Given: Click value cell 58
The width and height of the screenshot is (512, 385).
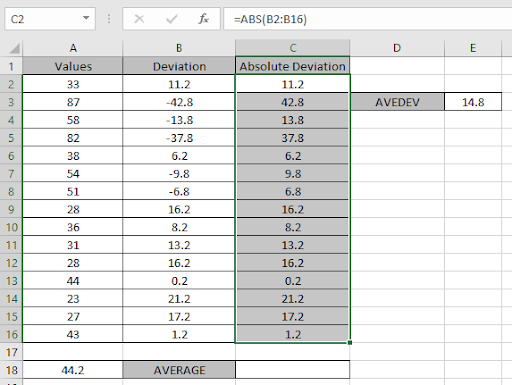Looking at the screenshot, I should pos(73,120).
